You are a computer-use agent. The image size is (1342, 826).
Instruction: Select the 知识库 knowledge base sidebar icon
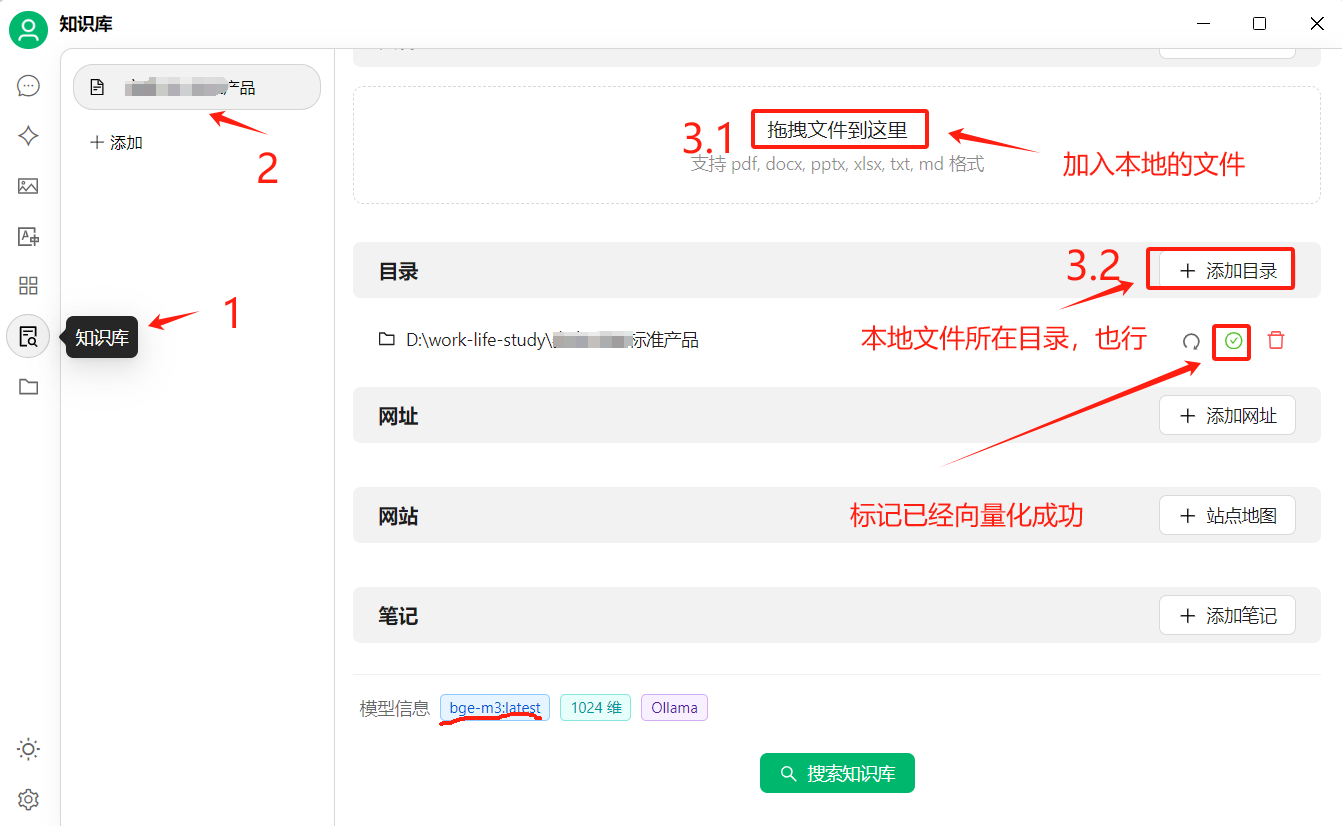point(28,337)
